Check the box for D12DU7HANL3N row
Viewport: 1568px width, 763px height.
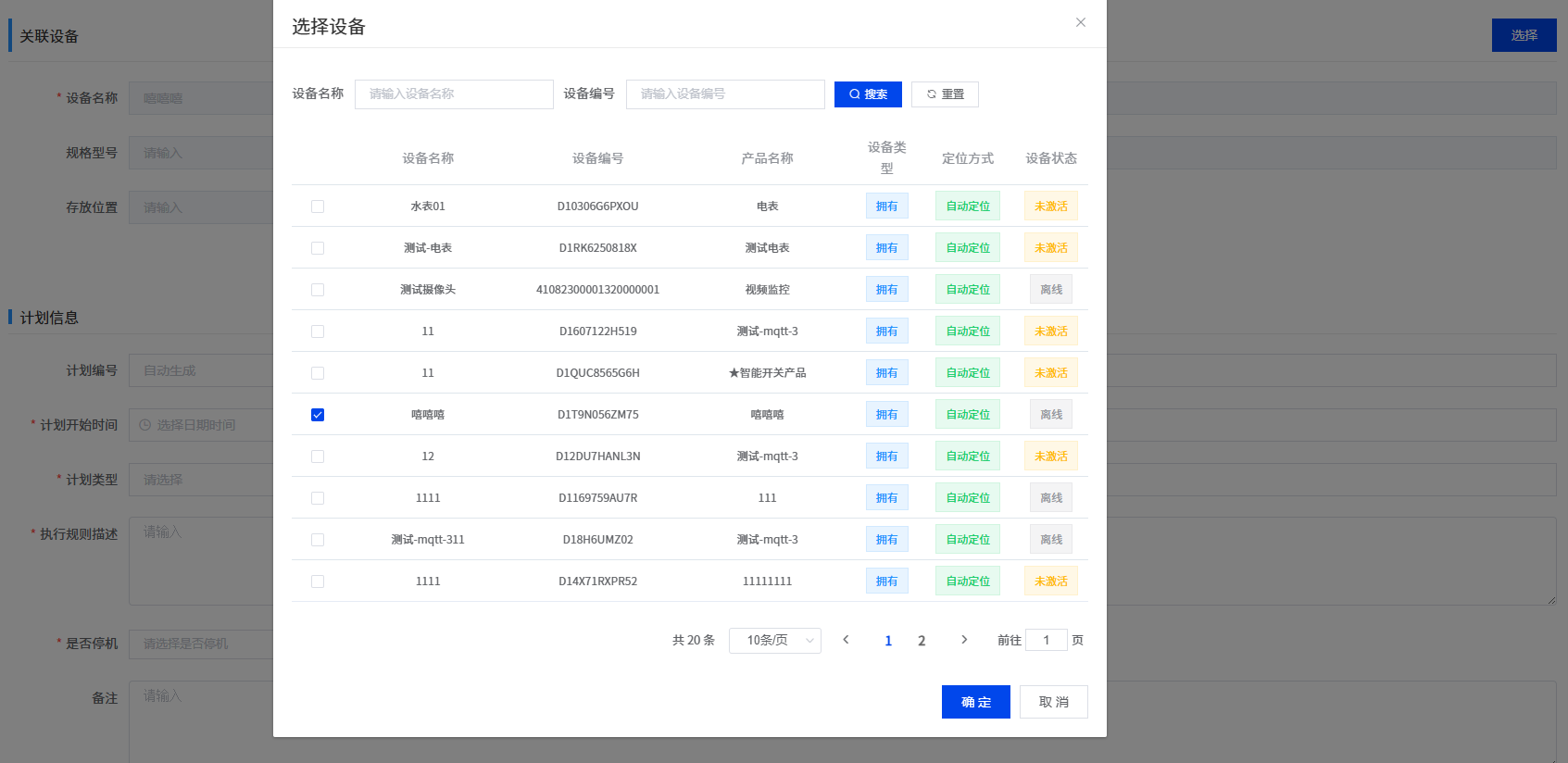(318, 457)
